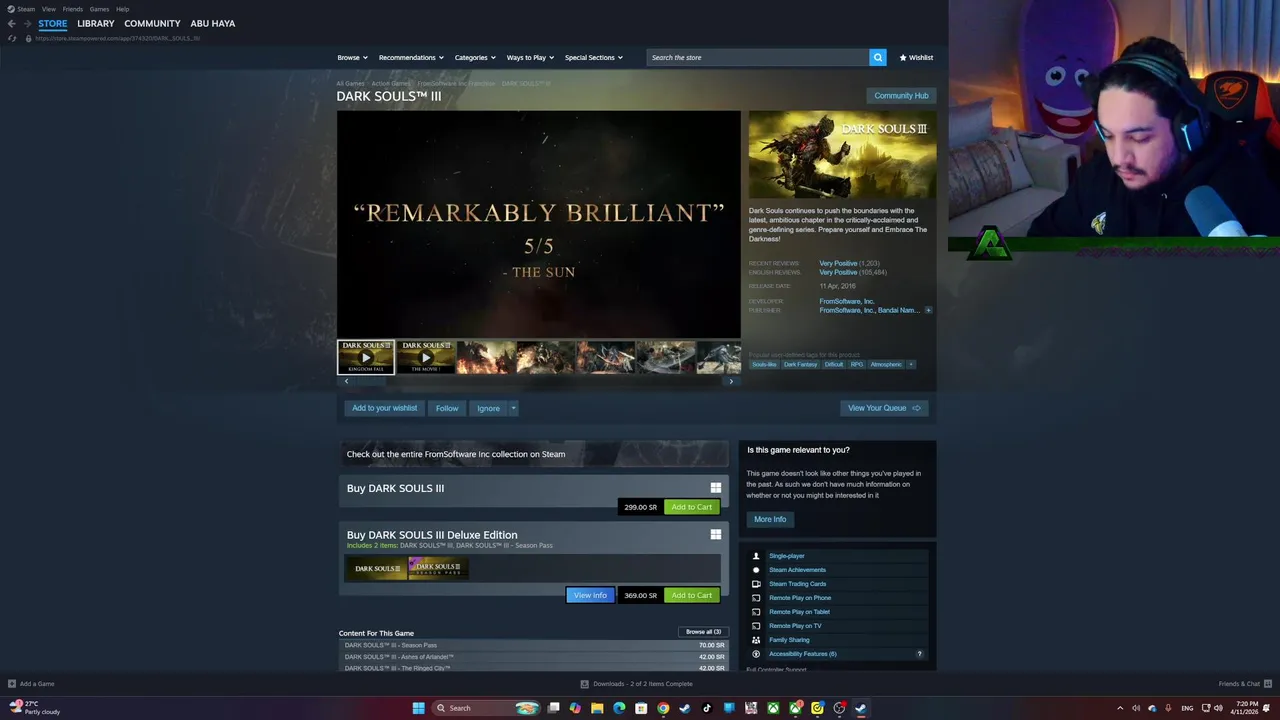The image size is (1280, 720).
Task: Click View Your Queue
Action: point(884,408)
